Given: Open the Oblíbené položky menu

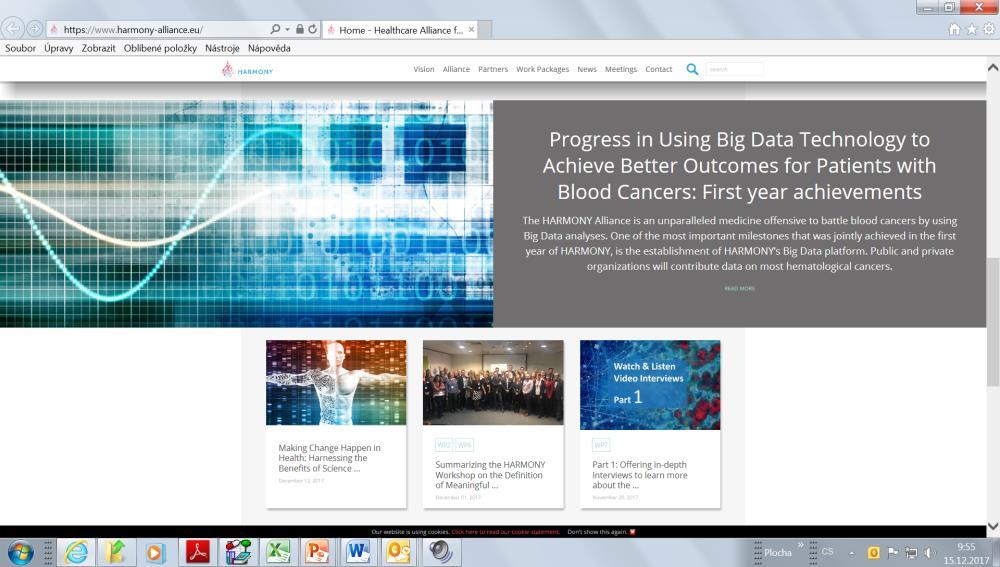Looking at the screenshot, I should 160,48.
